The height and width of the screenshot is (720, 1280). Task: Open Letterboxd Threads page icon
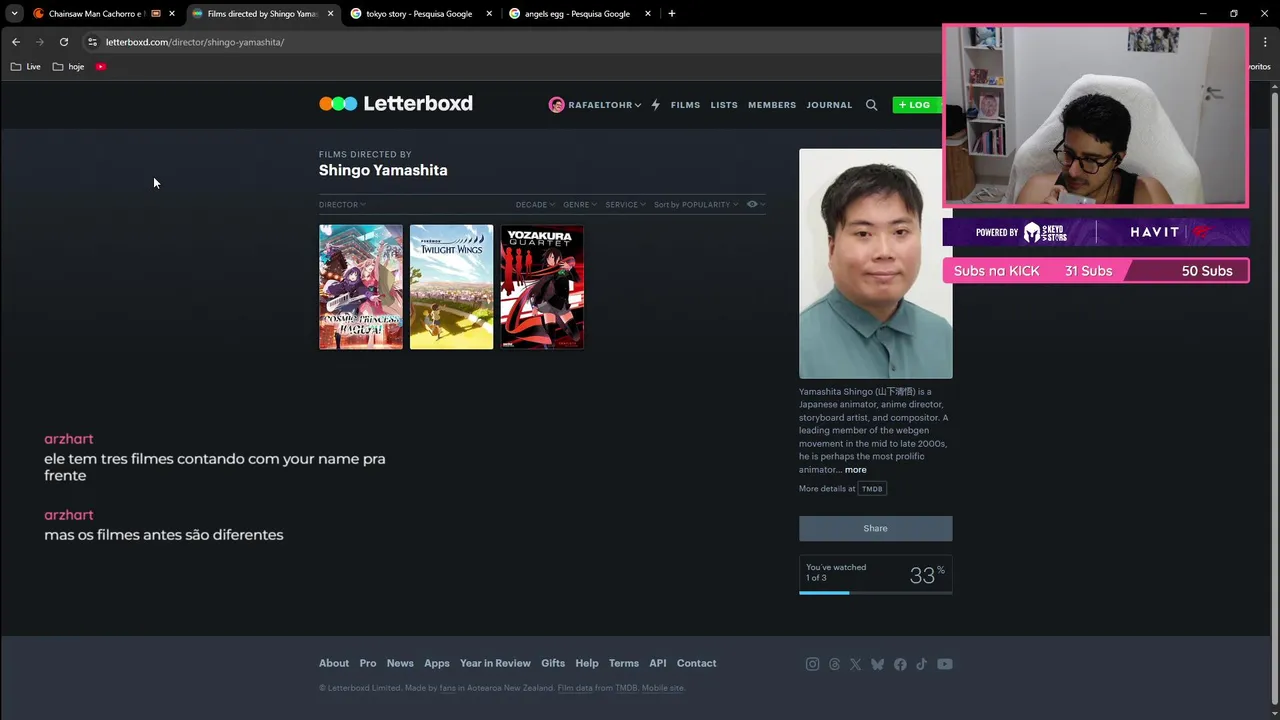pyautogui.click(x=834, y=664)
